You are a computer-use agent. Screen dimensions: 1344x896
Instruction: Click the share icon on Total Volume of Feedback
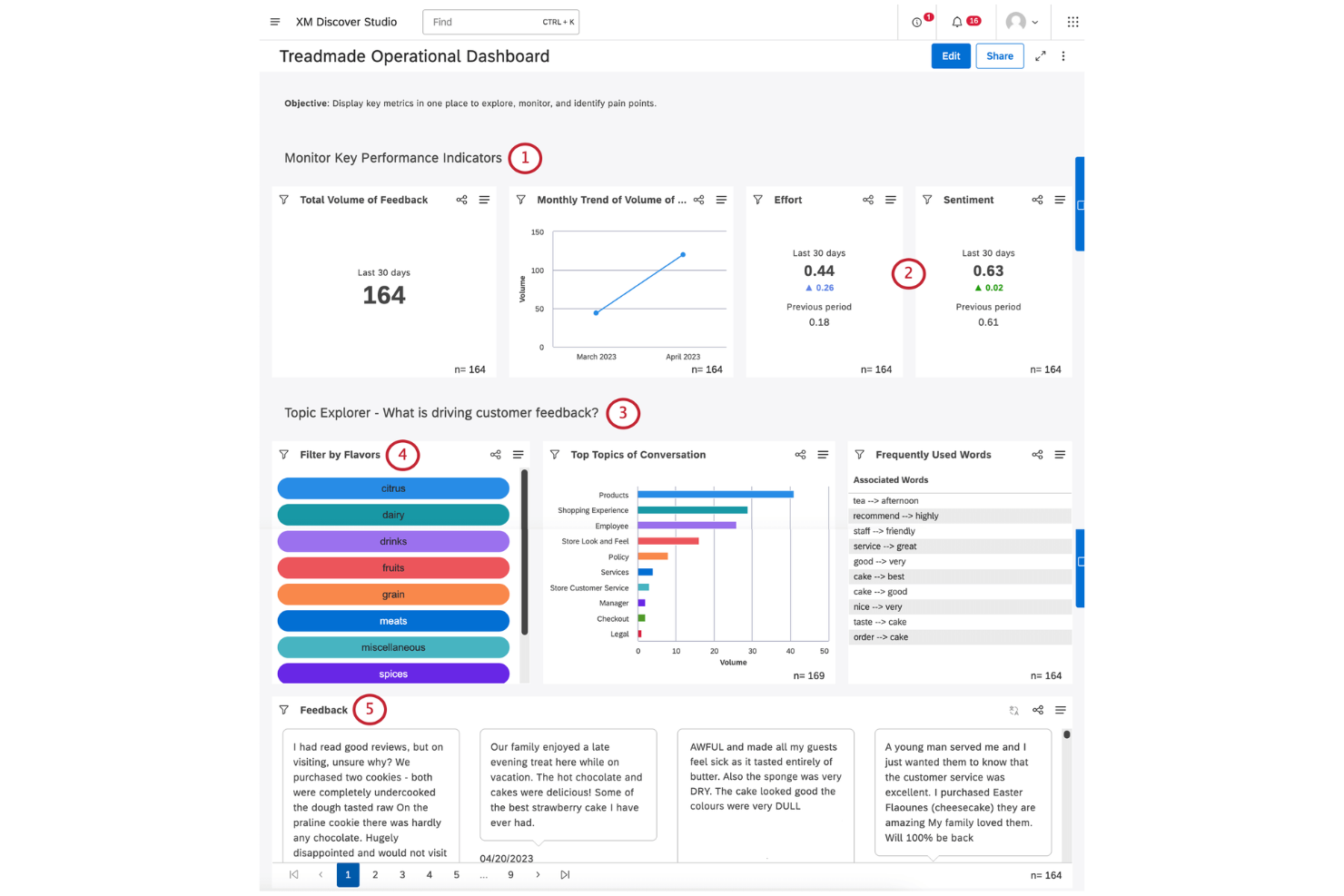[x=461, y=200]
